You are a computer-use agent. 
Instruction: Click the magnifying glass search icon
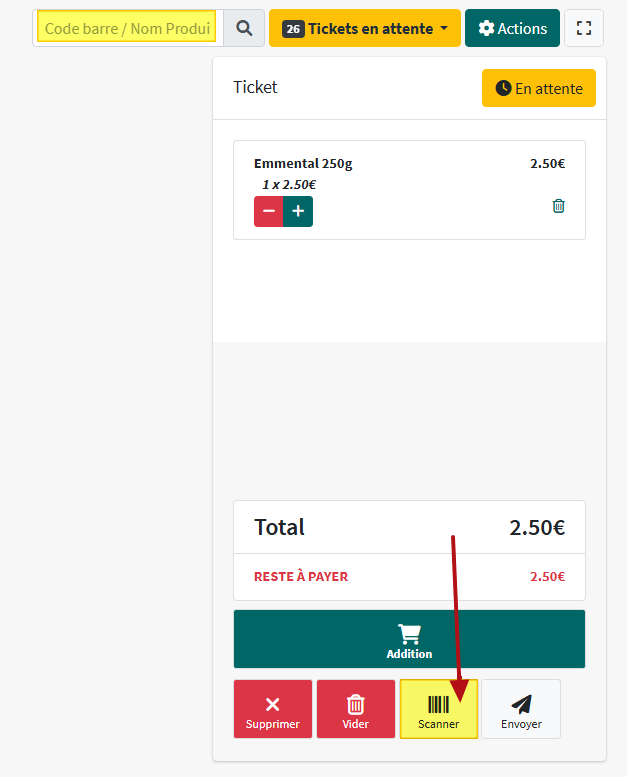click(244, 28)
